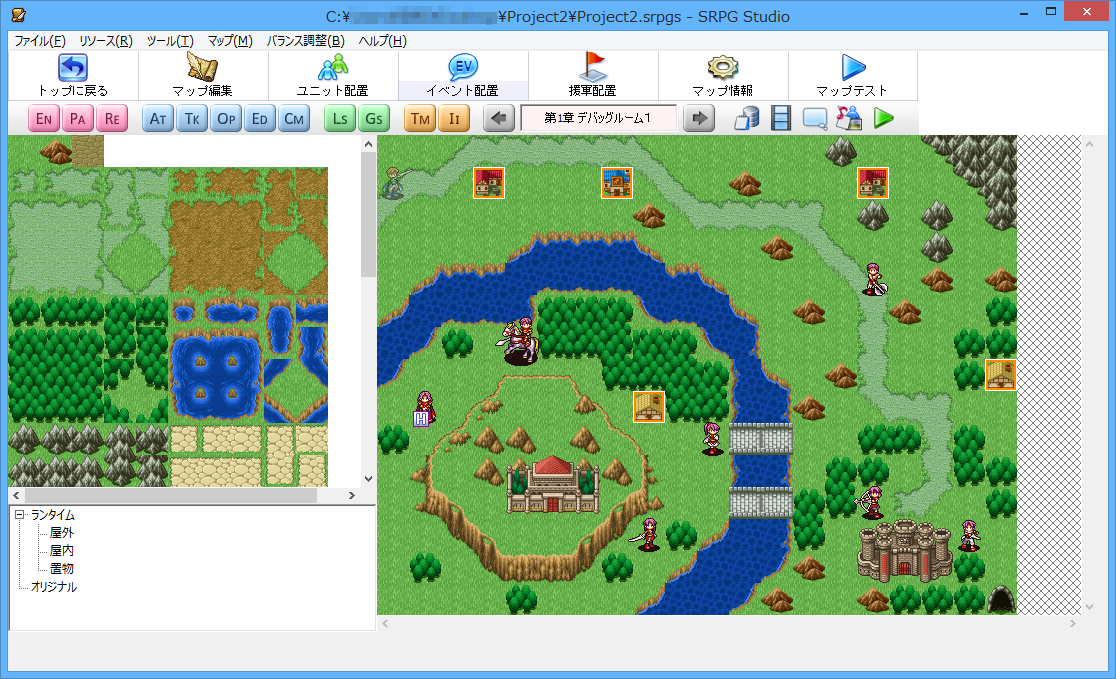Open the ツール(T) menu

click(170, 41)
